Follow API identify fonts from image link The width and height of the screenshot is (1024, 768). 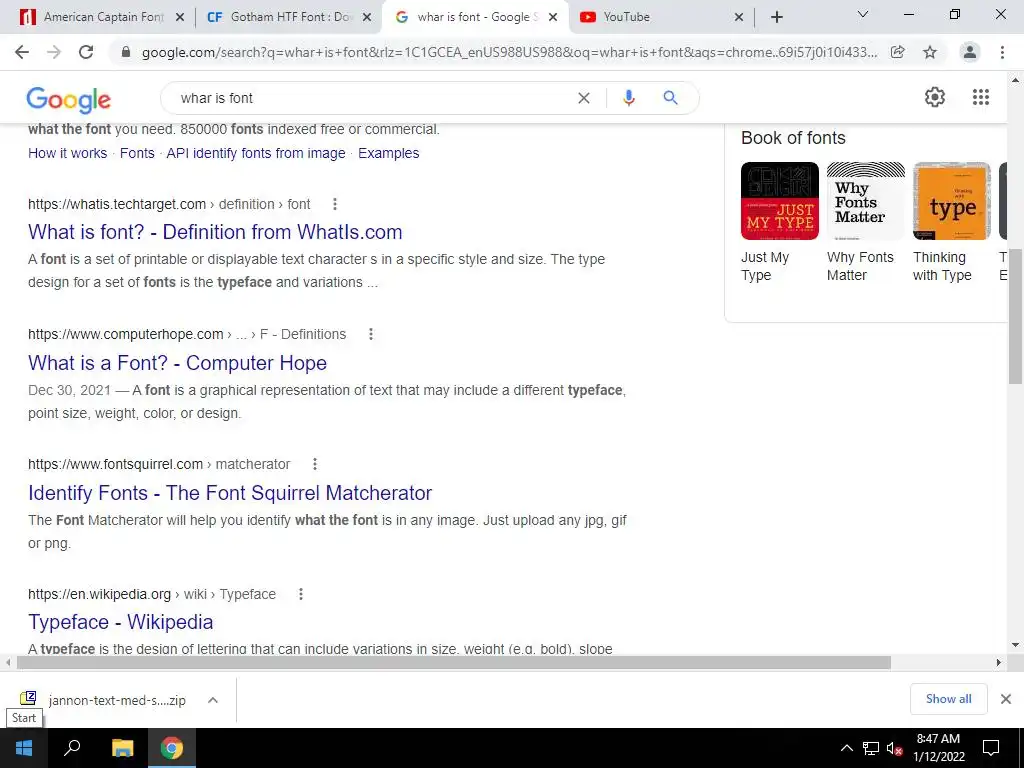click(256, 153)
